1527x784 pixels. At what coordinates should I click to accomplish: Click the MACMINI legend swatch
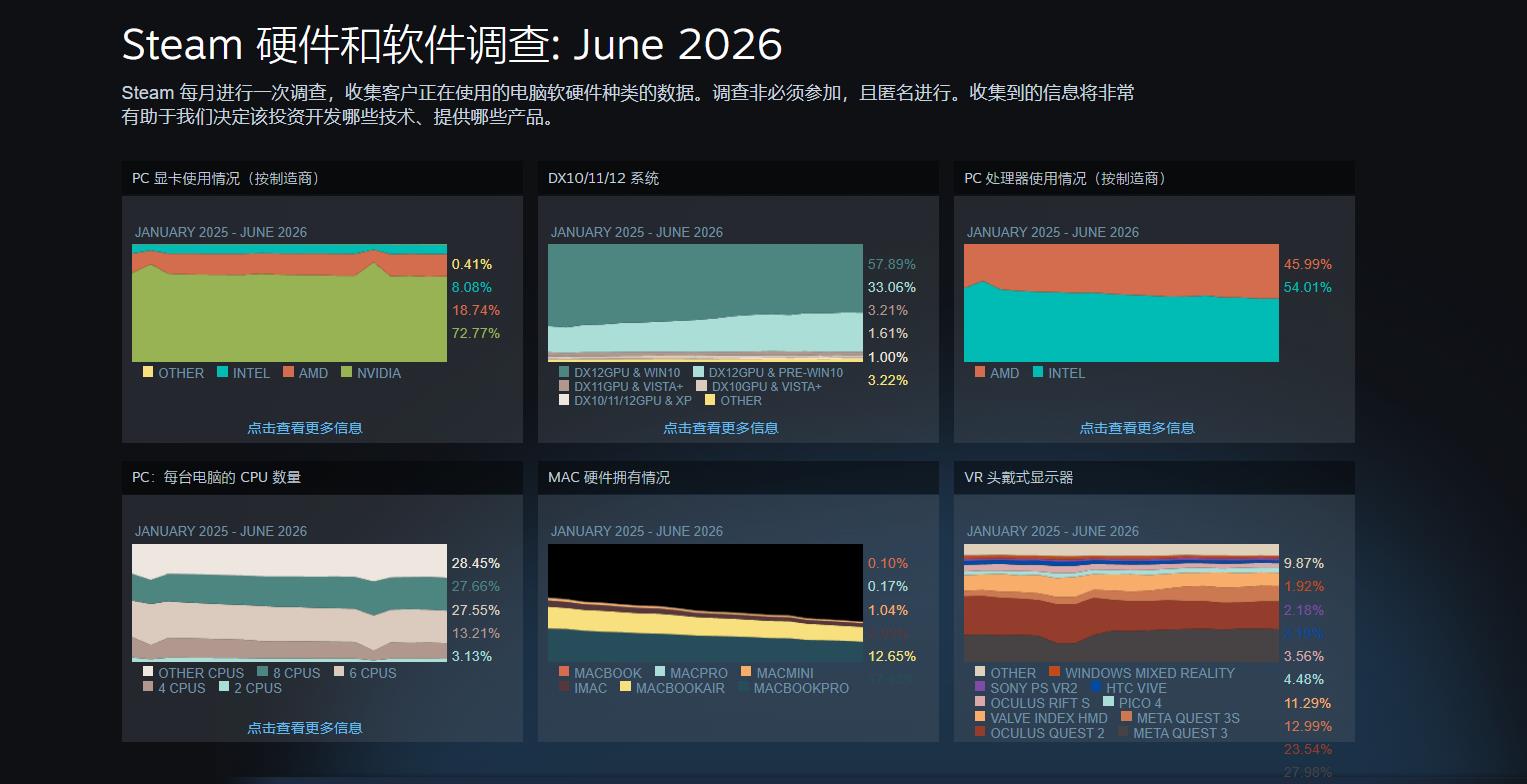(746, 672)
